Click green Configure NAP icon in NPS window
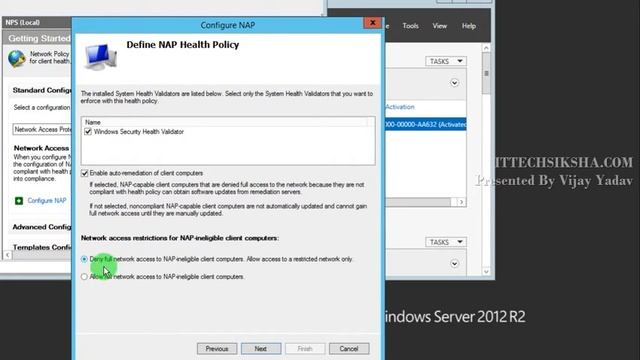 [19, 200]
